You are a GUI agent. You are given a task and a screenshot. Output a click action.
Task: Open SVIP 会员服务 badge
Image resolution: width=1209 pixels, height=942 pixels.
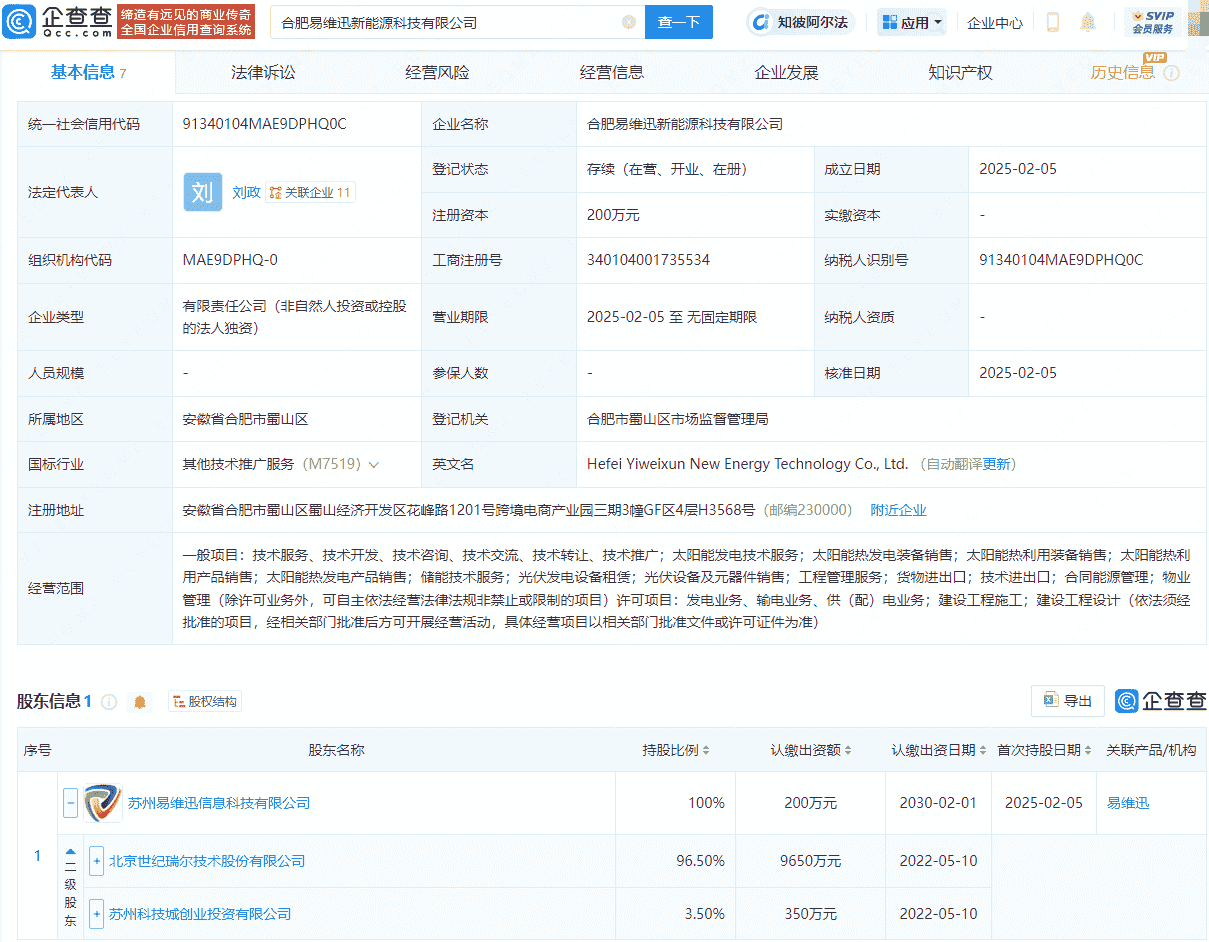1152,21
